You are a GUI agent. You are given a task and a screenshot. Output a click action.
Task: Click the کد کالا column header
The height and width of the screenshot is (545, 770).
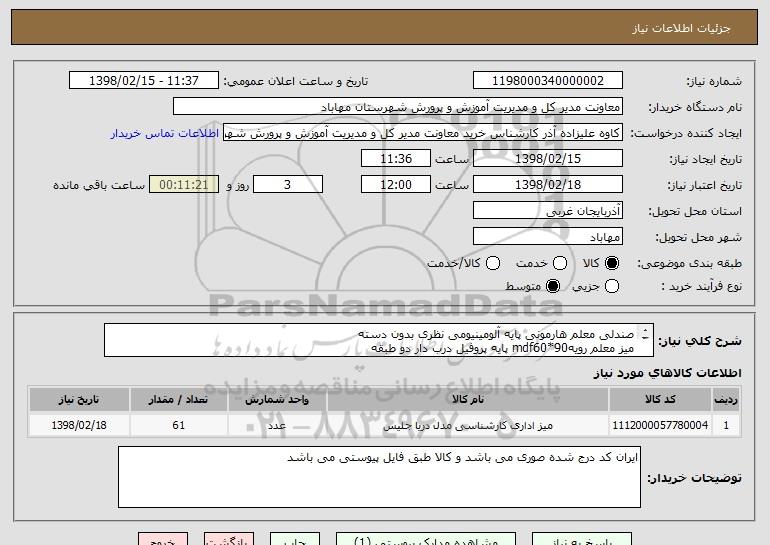pos(660,400)
